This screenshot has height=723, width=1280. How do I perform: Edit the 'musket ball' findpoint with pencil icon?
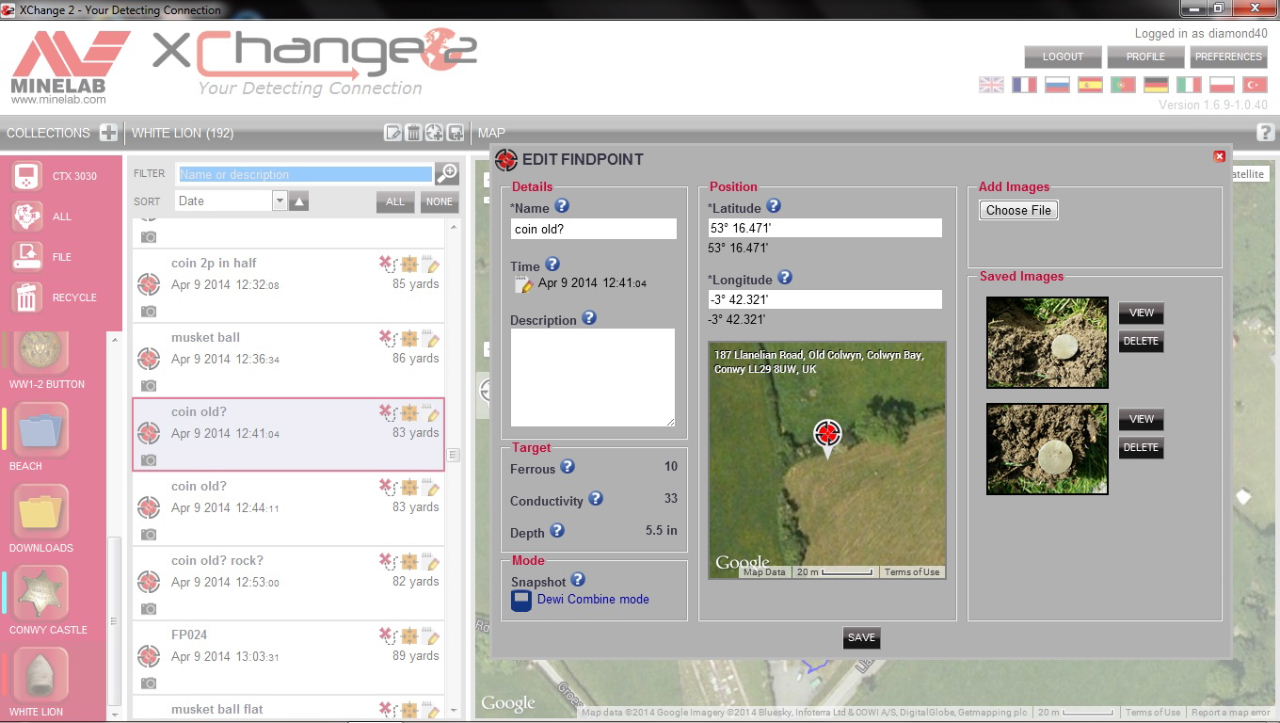pyautogui.click(x=431, y=339)
